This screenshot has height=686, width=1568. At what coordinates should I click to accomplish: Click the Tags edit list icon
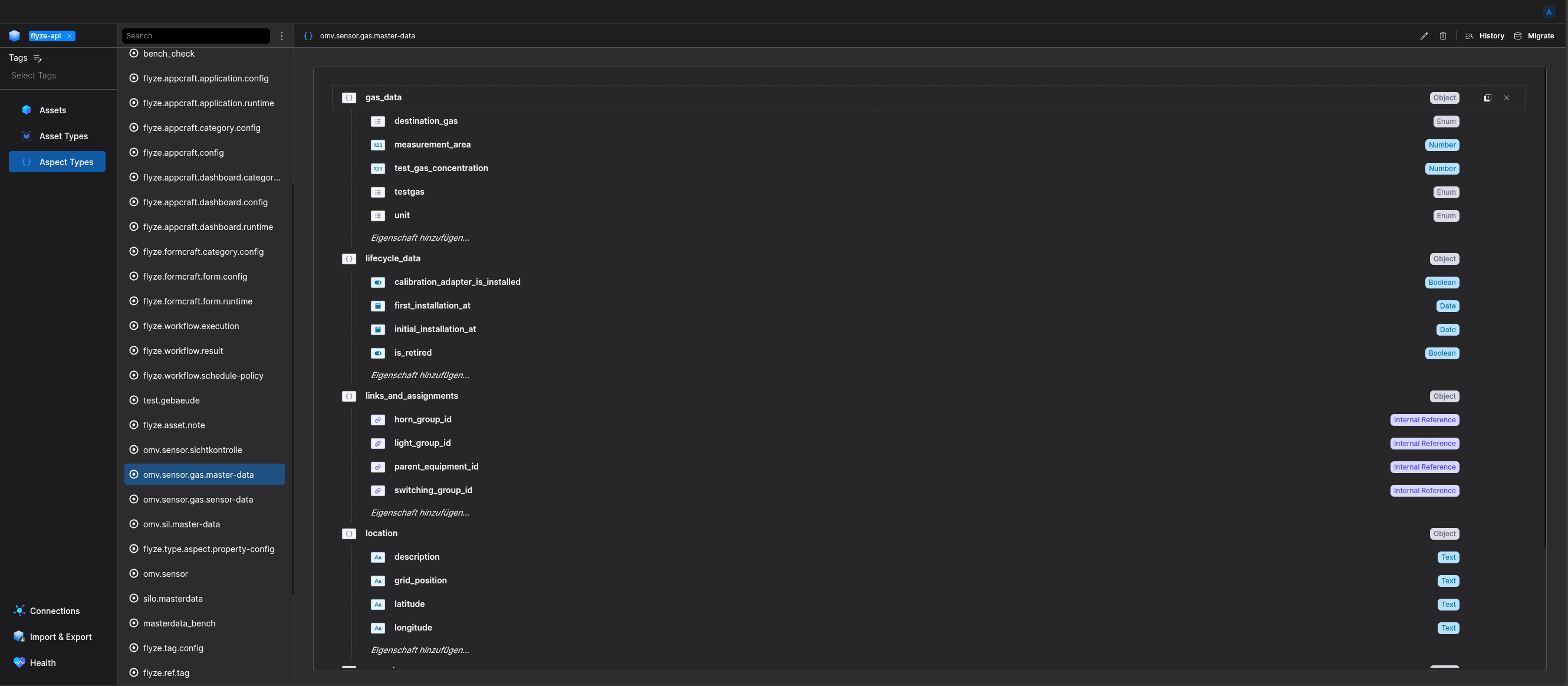point(38,58)
